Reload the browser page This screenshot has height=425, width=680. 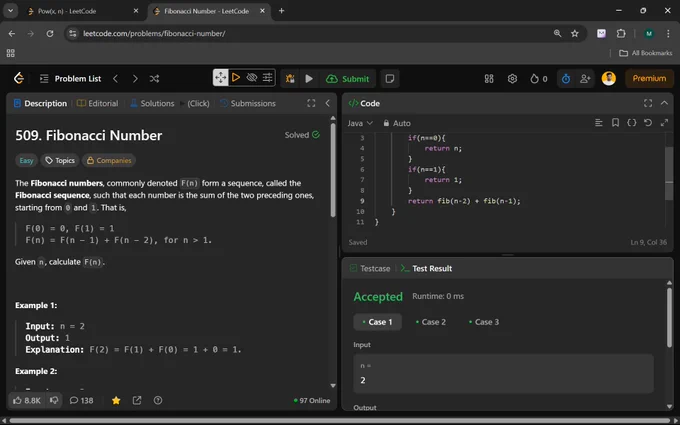tap(50, 33)
